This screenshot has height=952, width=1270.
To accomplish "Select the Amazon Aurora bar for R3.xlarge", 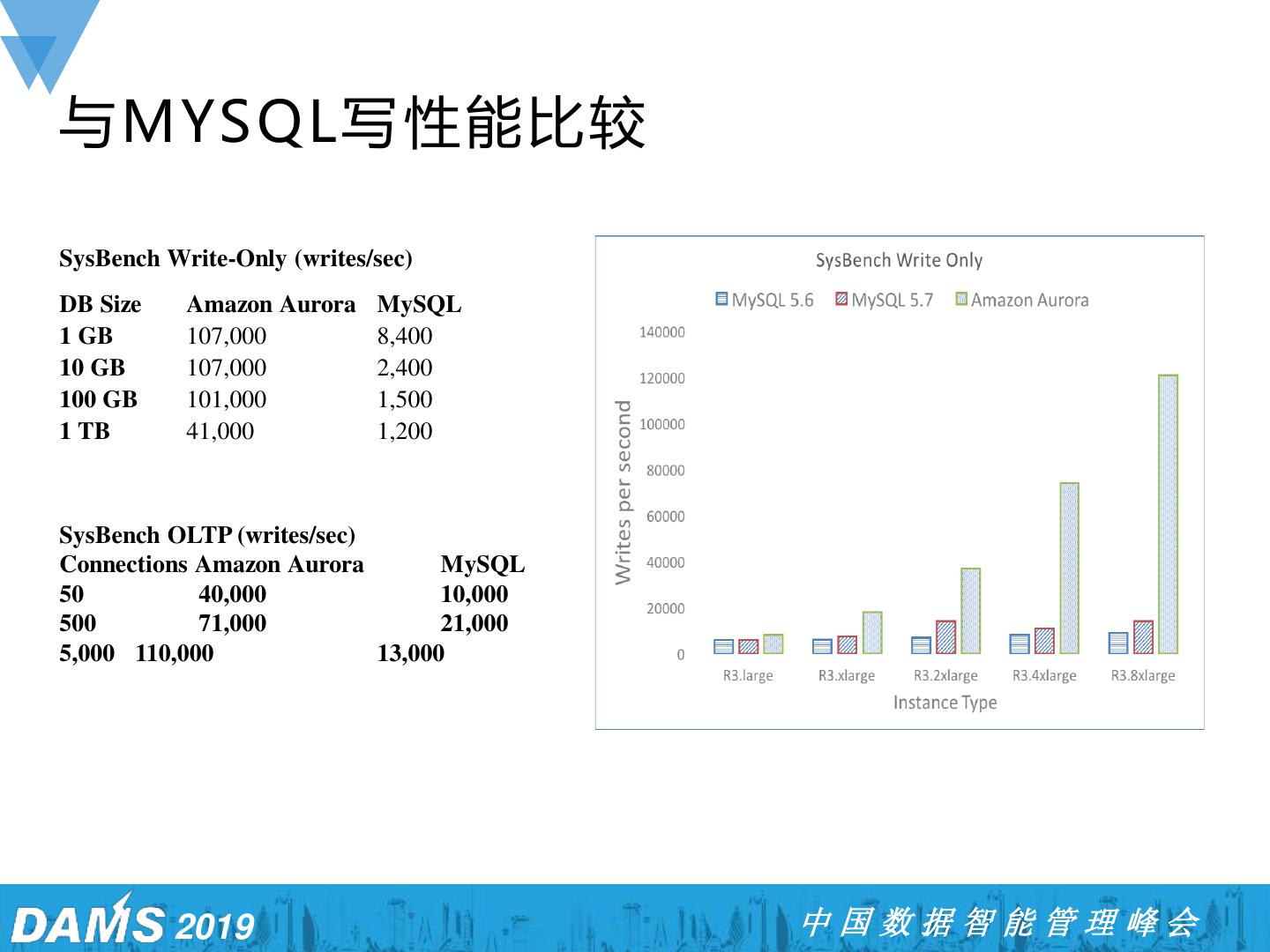I will click(871, 633).
